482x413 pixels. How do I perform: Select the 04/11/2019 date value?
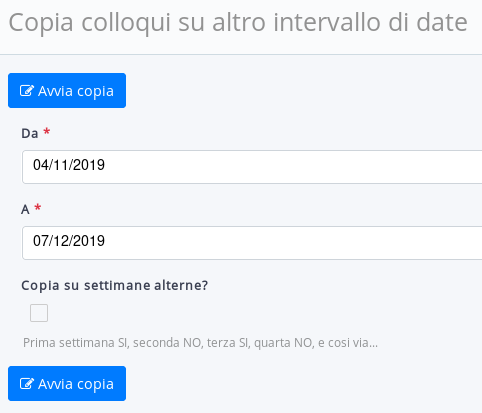tap(69, 165)
